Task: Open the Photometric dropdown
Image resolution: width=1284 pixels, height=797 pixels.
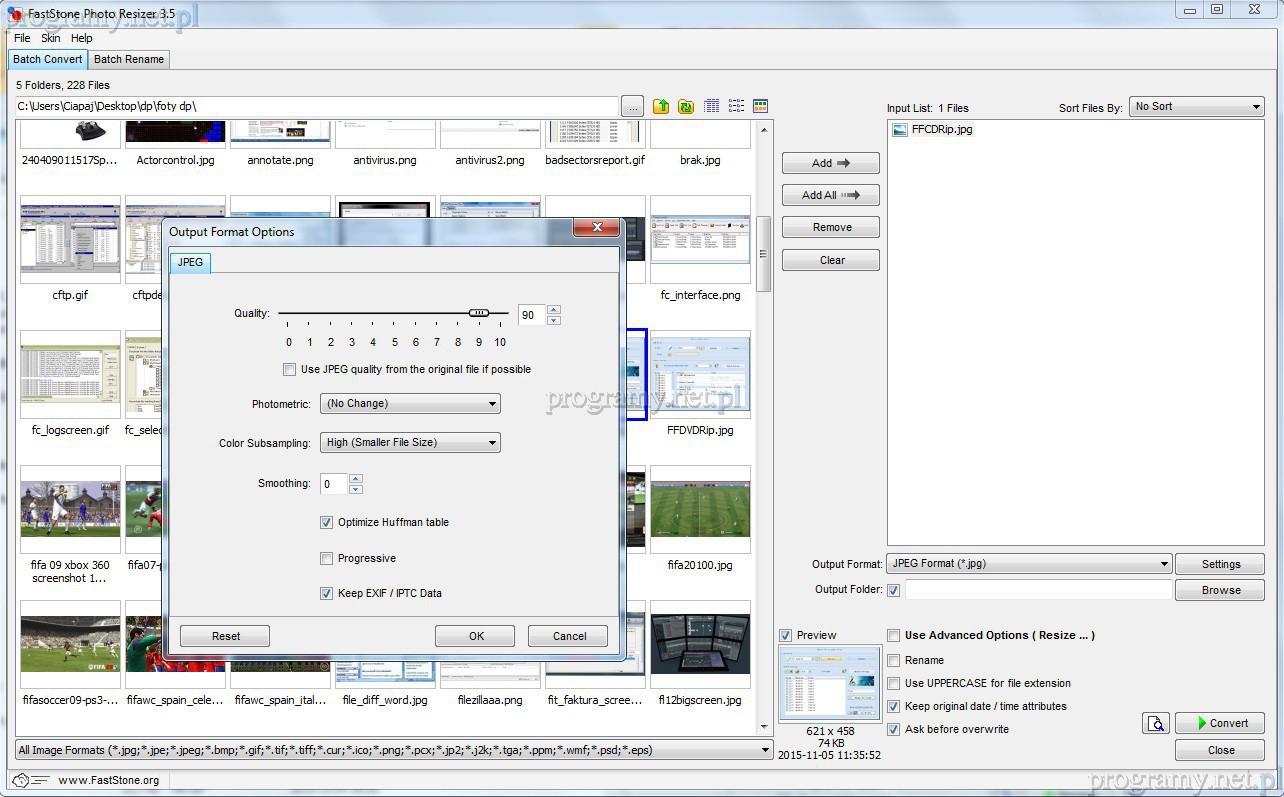Action: [410, 404]
